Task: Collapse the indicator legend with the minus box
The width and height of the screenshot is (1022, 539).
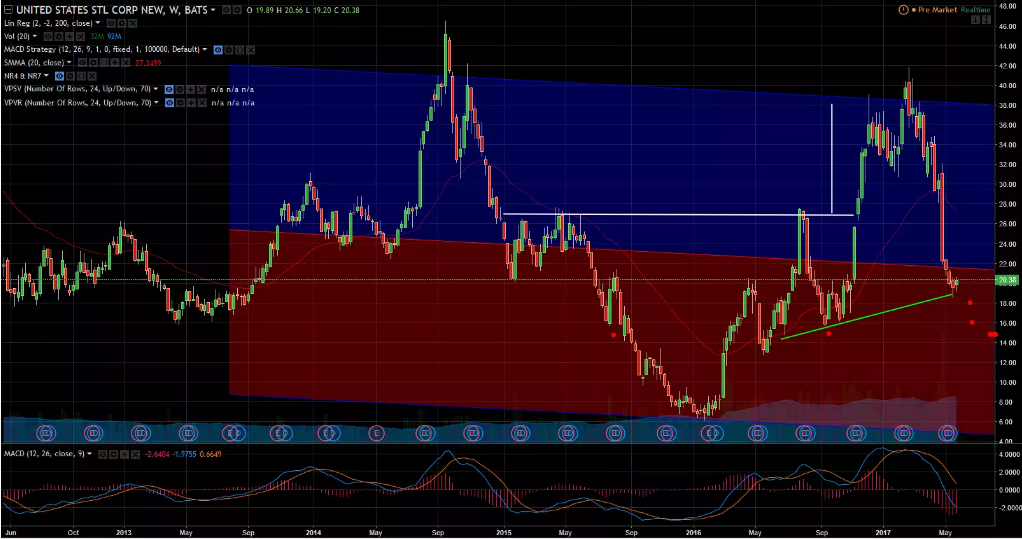Action: point(8,10)
